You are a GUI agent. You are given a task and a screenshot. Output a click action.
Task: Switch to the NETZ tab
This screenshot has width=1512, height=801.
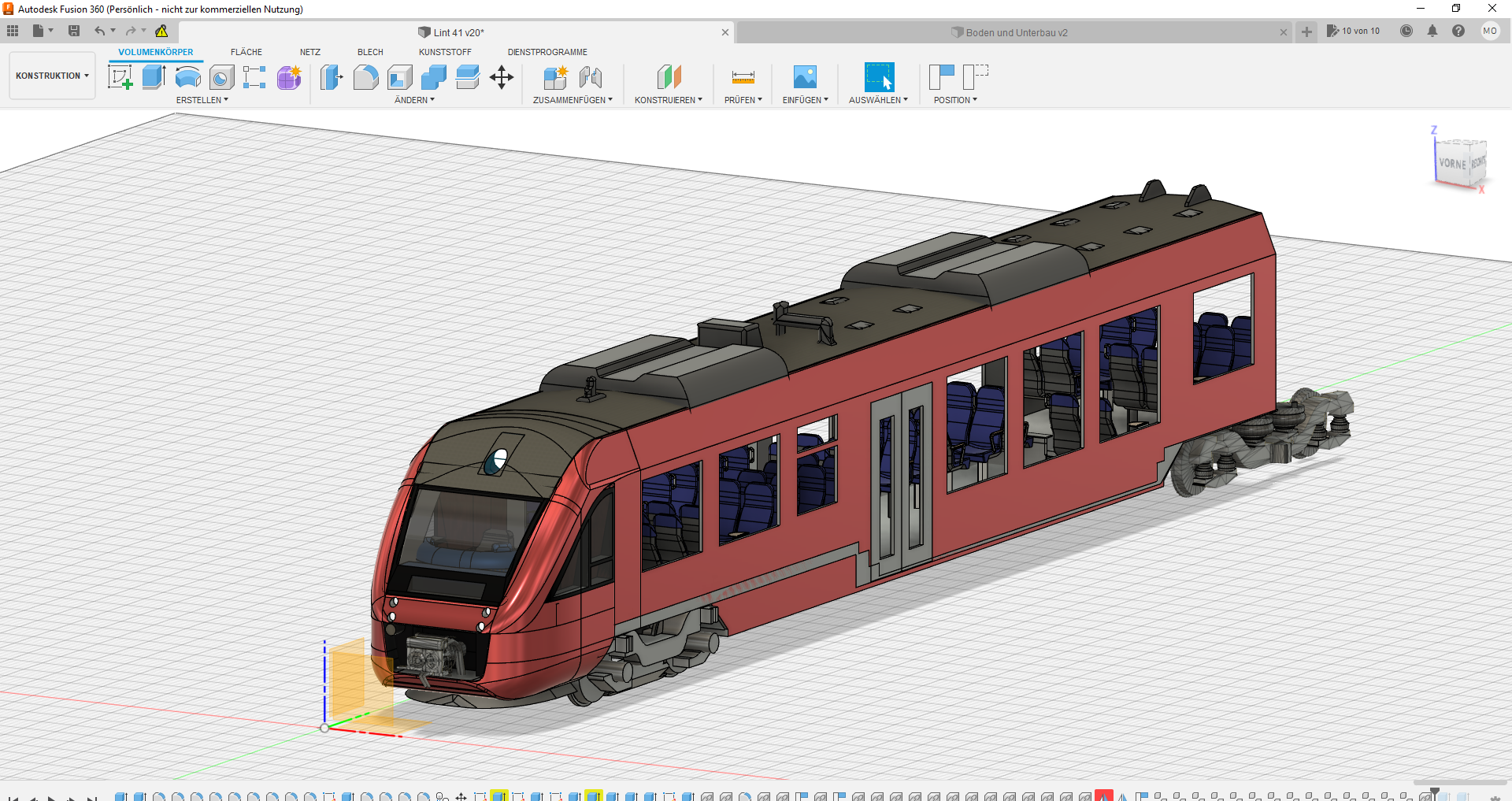coord(310,52)
